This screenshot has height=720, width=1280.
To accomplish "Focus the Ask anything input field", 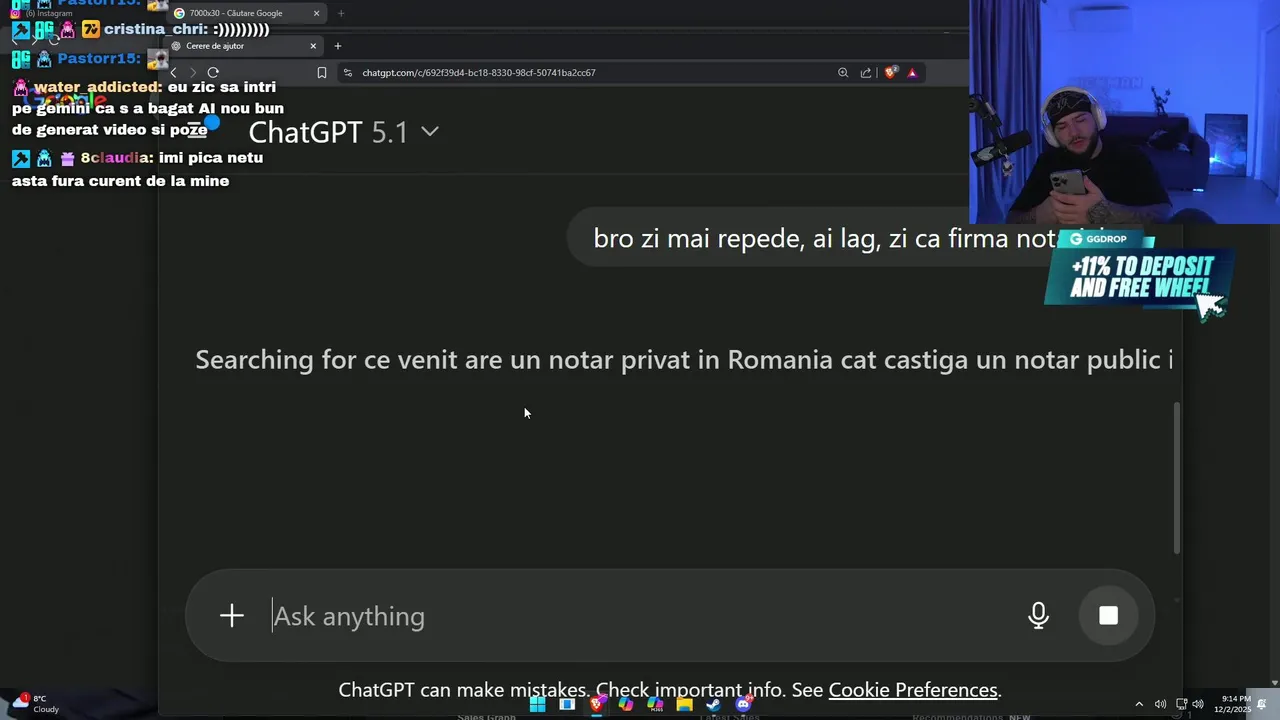I will coord(640,616).
